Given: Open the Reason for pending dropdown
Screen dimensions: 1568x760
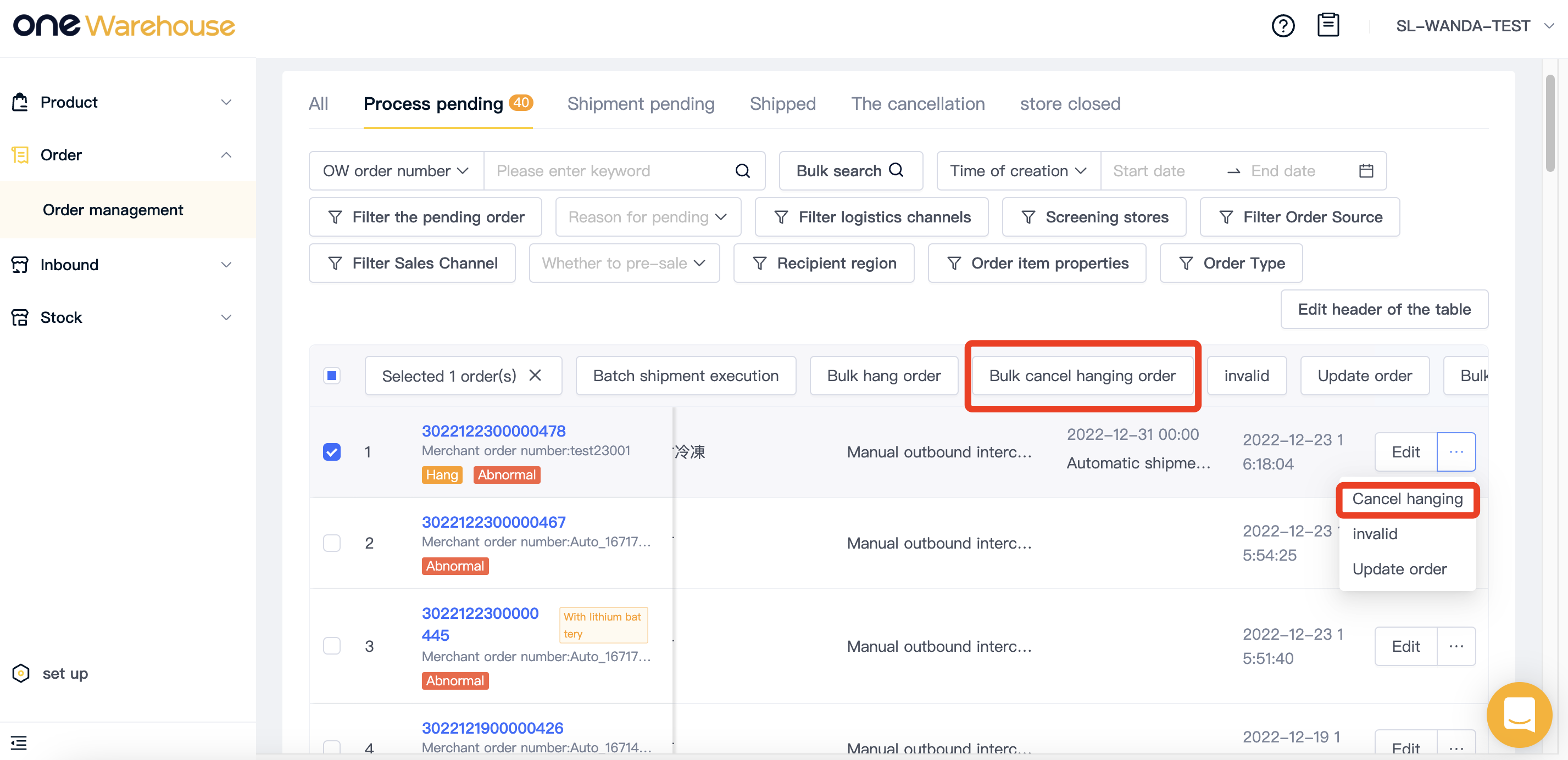Looking at the screenshot, I should pos(648,217).
